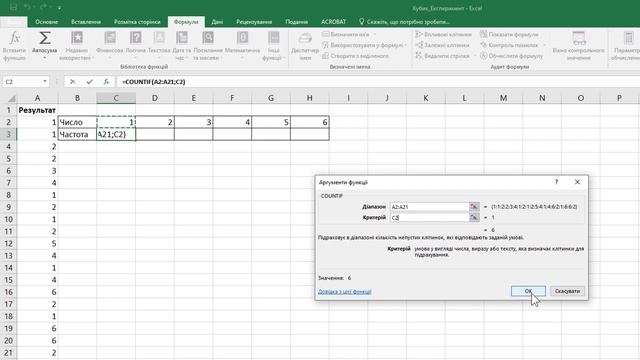Click Remove Arrows ribbon command
Screen dimensions: 640x360
pyautogui.click(x=445, y=56)
